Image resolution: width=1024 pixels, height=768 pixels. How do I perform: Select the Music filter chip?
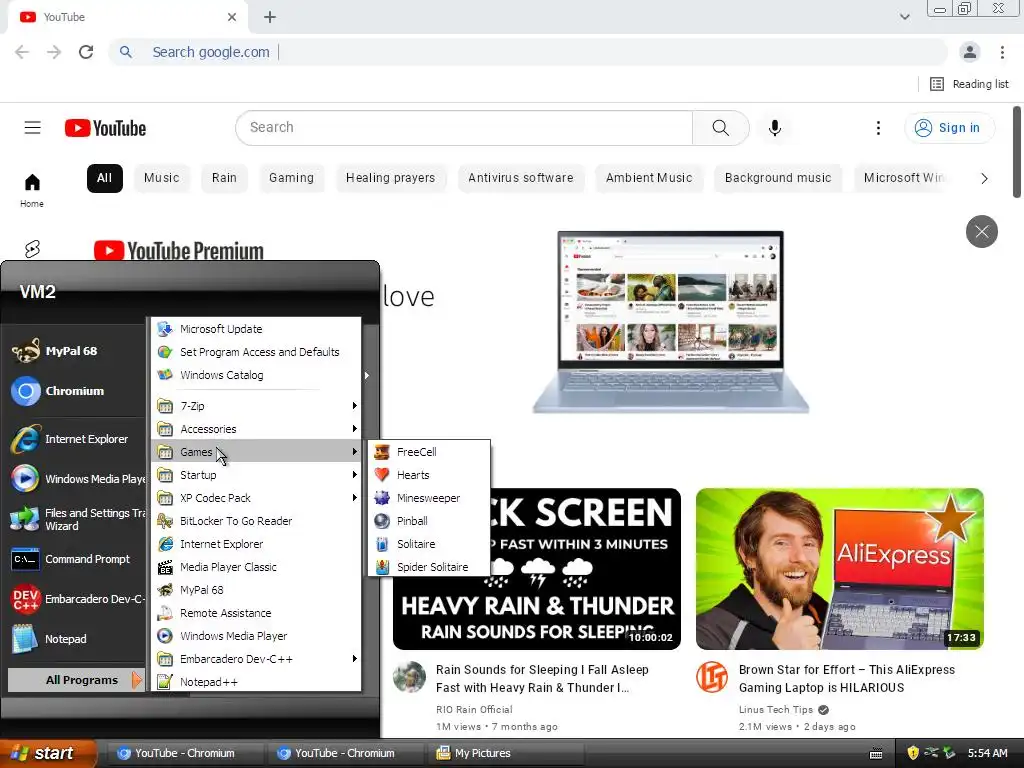[x=161, y=178]
